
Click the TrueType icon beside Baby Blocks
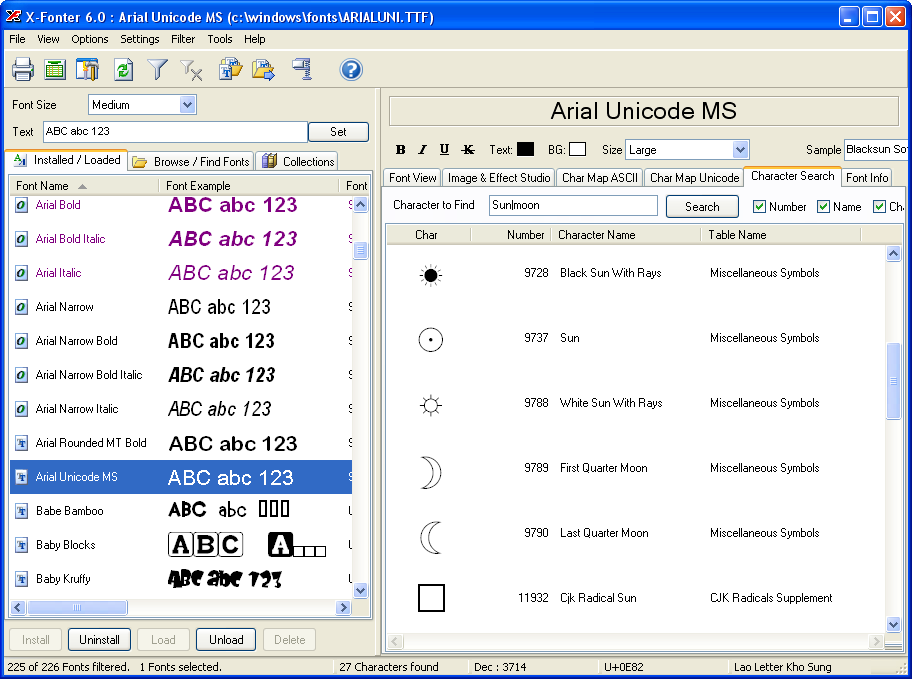click(22, 545)
